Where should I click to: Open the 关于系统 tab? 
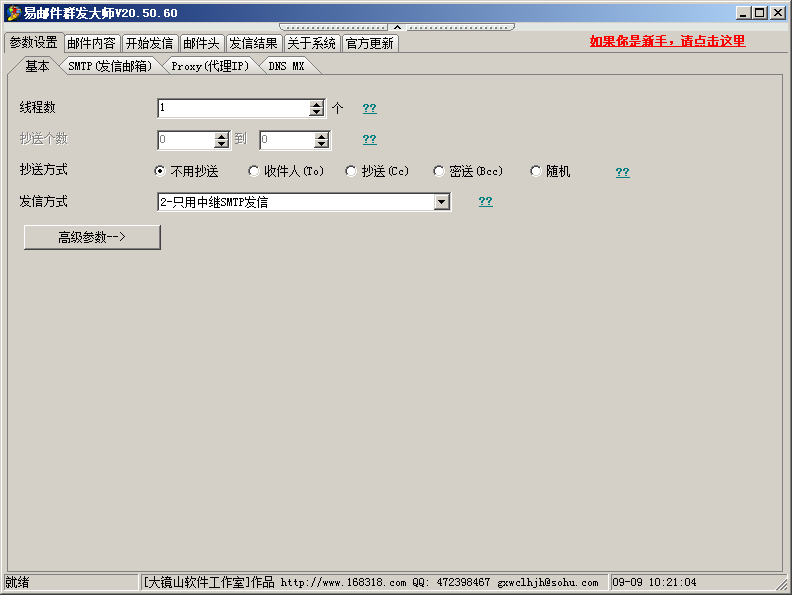[x=312, y=43]
